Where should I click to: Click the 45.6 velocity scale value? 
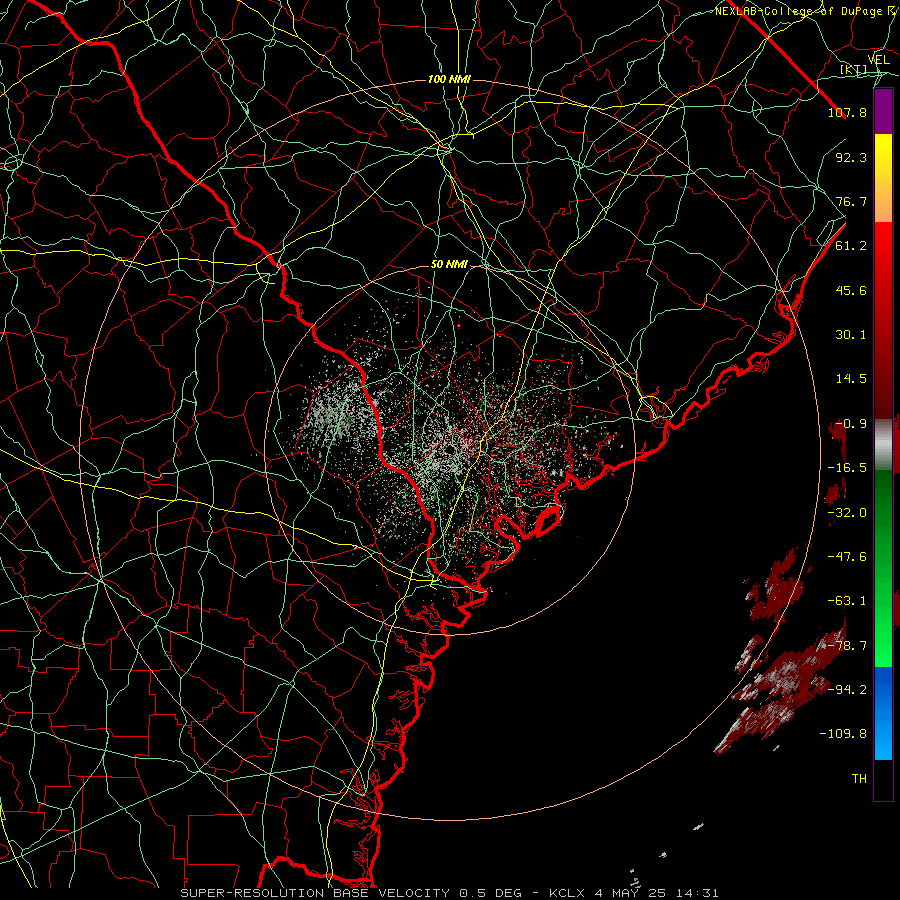click(x=851, y=290)
